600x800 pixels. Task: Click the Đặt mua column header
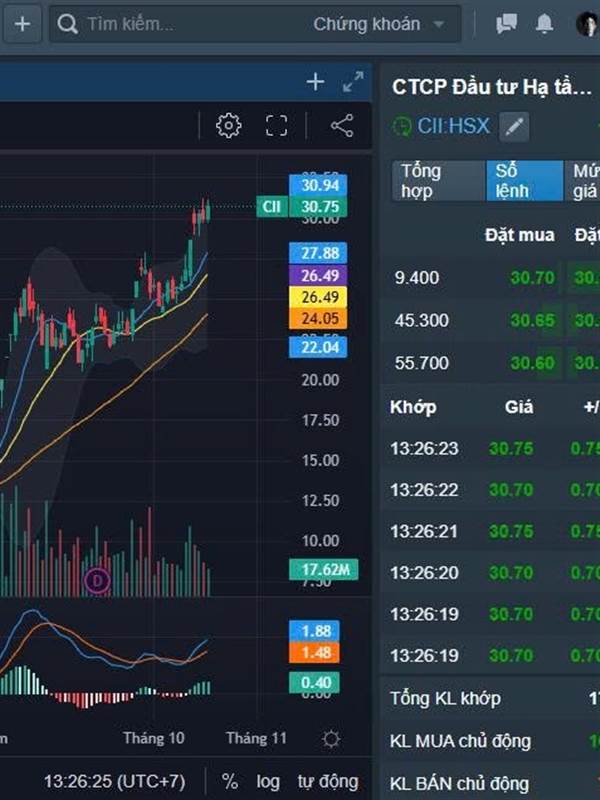coord(519,235)
